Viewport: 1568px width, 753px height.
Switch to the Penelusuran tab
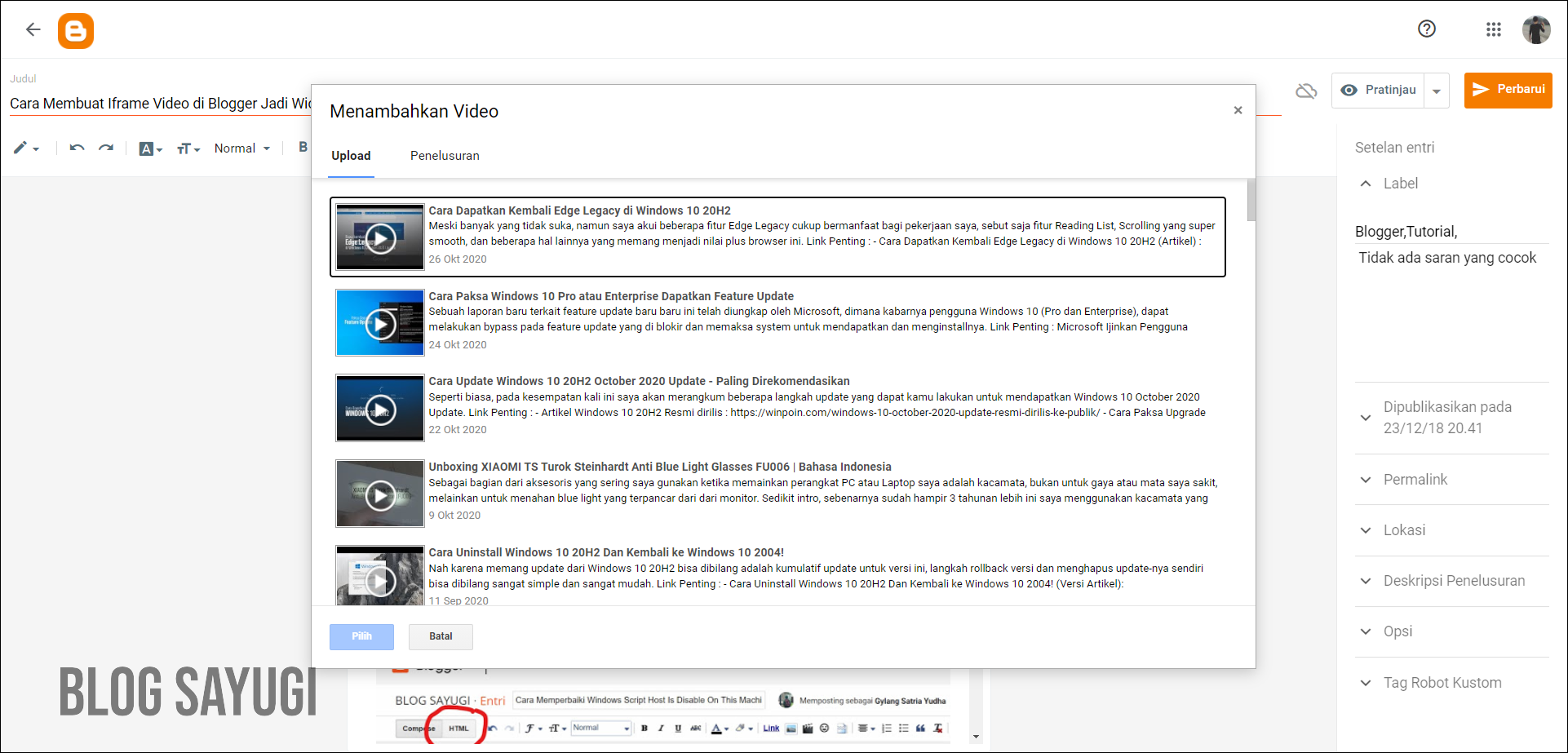(445, 156)
